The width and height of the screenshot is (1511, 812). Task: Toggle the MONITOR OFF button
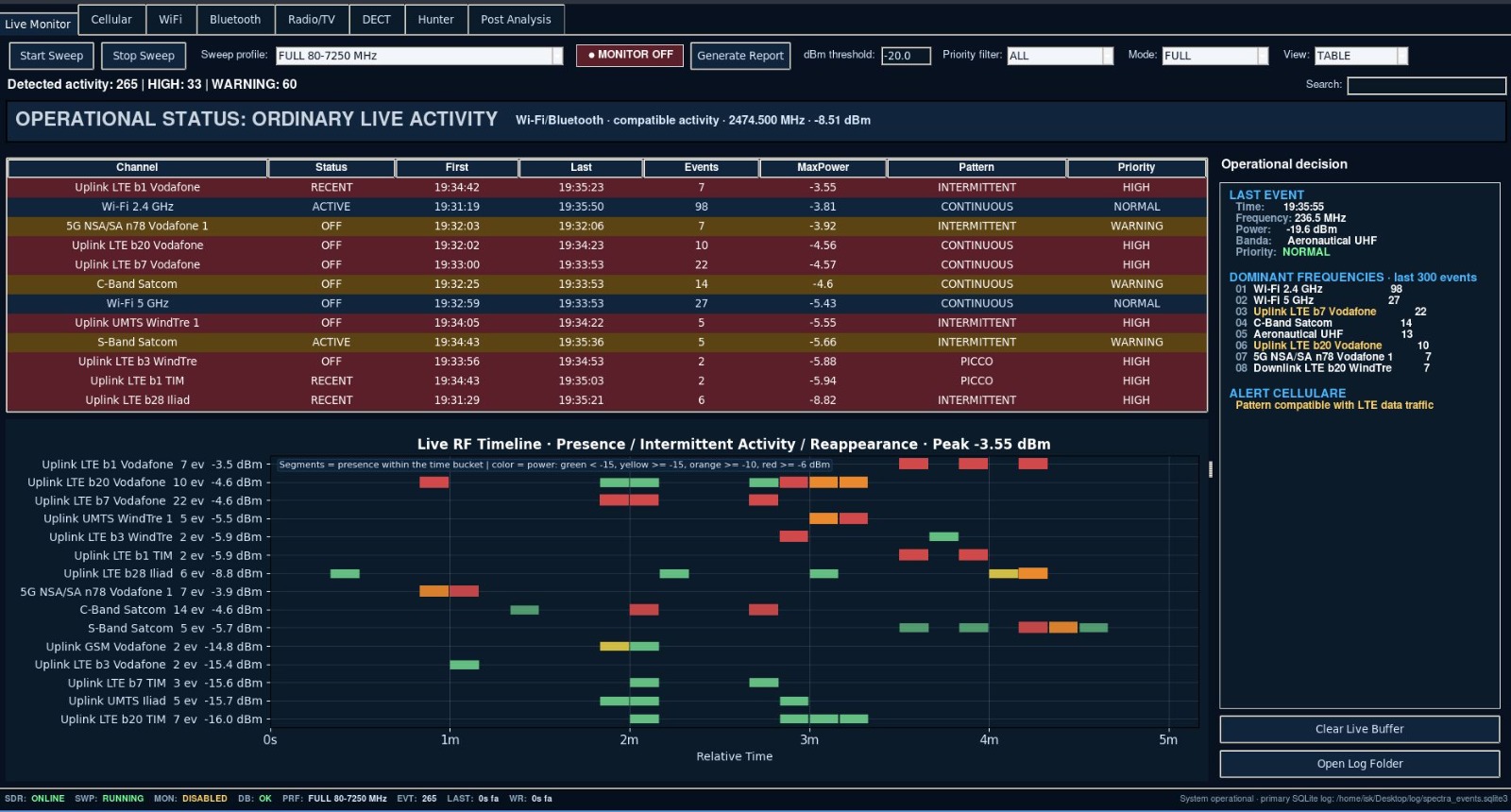pyautogui.click(x=629, y=56)
